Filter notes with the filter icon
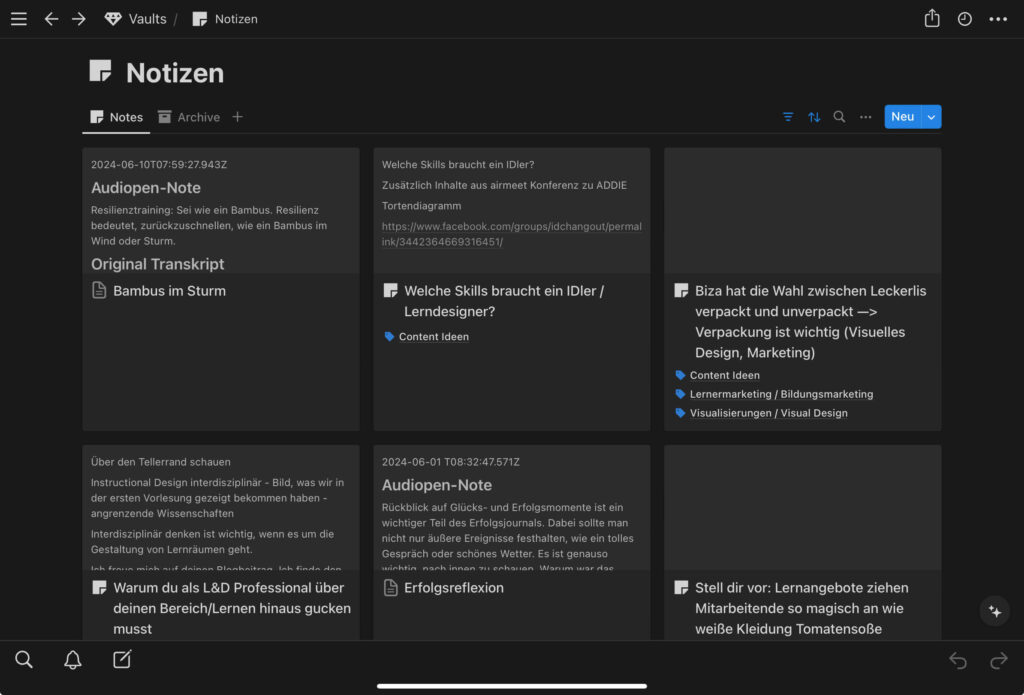1024x695 pixels. [x=788, y=117]
